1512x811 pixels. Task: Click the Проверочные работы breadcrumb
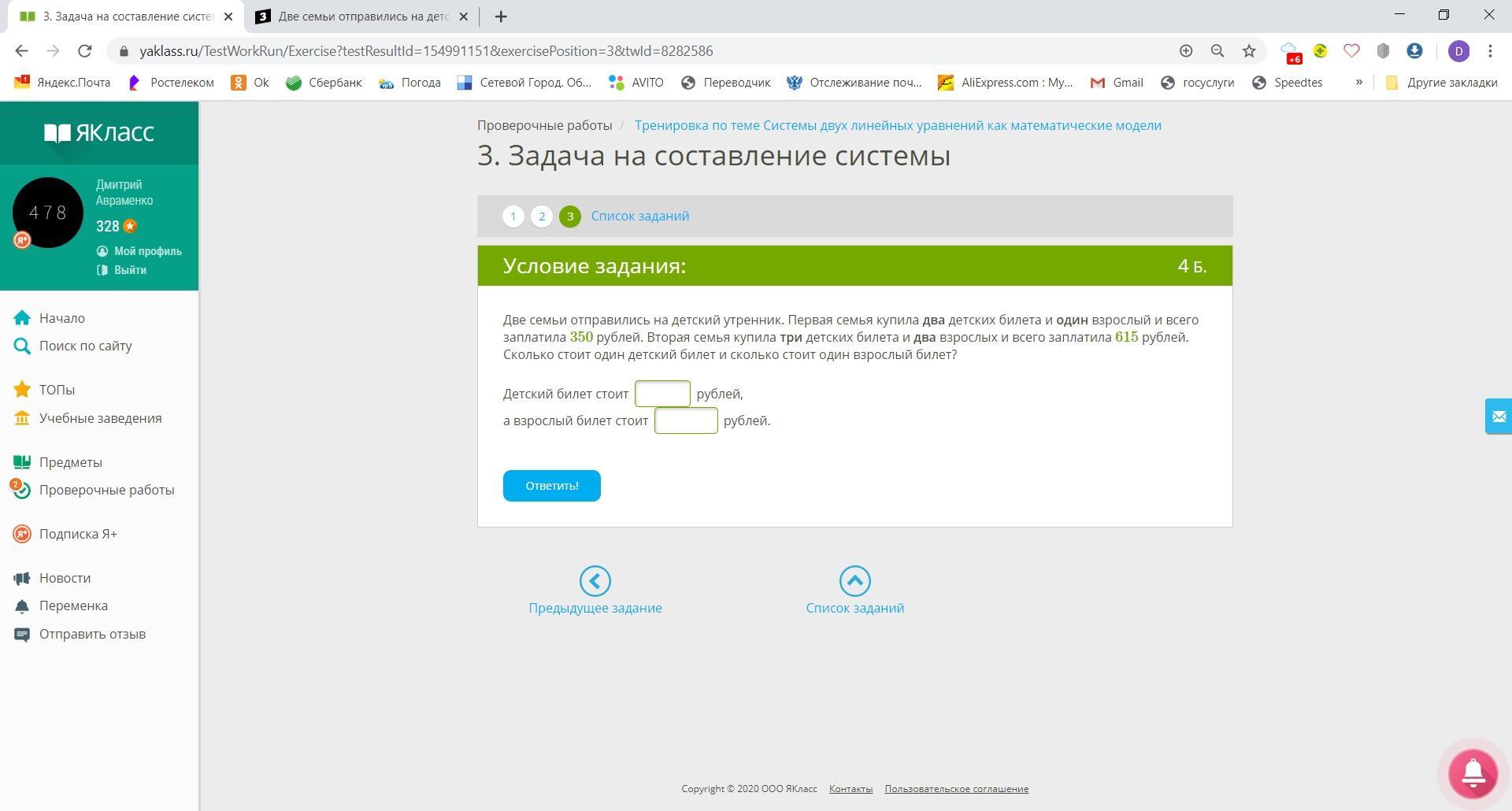pyautogui.click(x=545, y=125)
